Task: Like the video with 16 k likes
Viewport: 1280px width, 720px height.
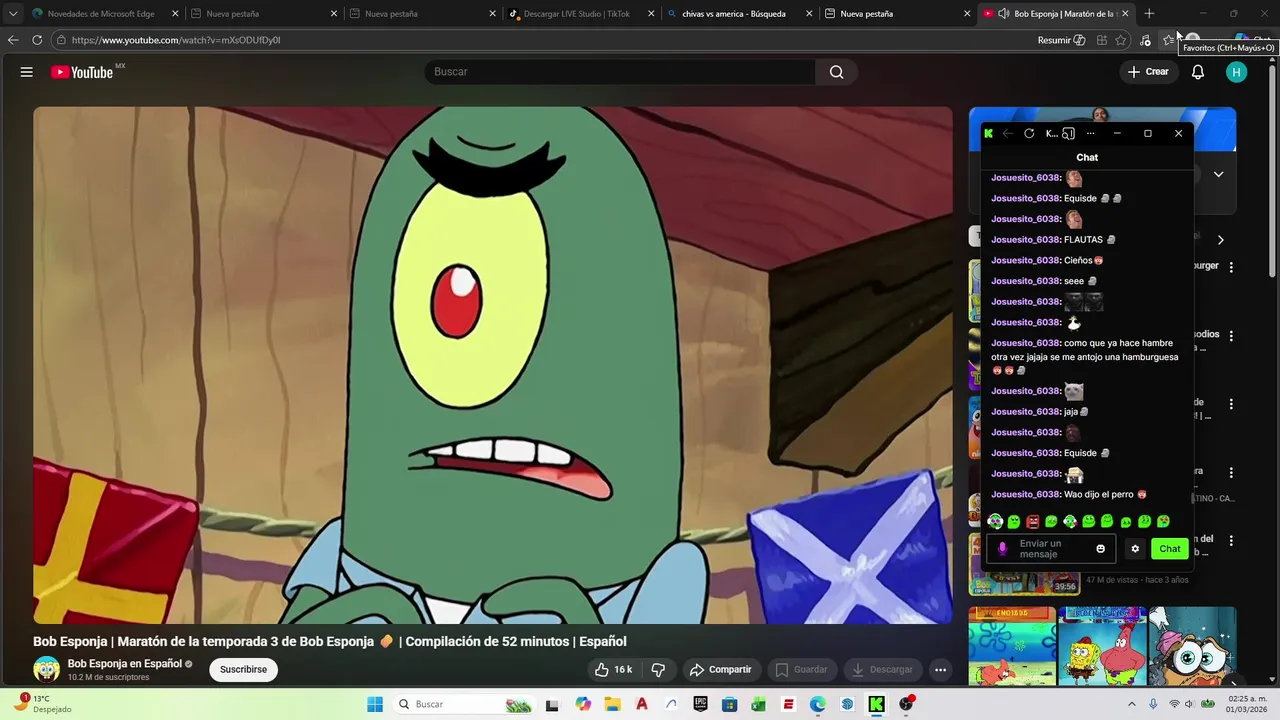Action: [x=614, y=670]
